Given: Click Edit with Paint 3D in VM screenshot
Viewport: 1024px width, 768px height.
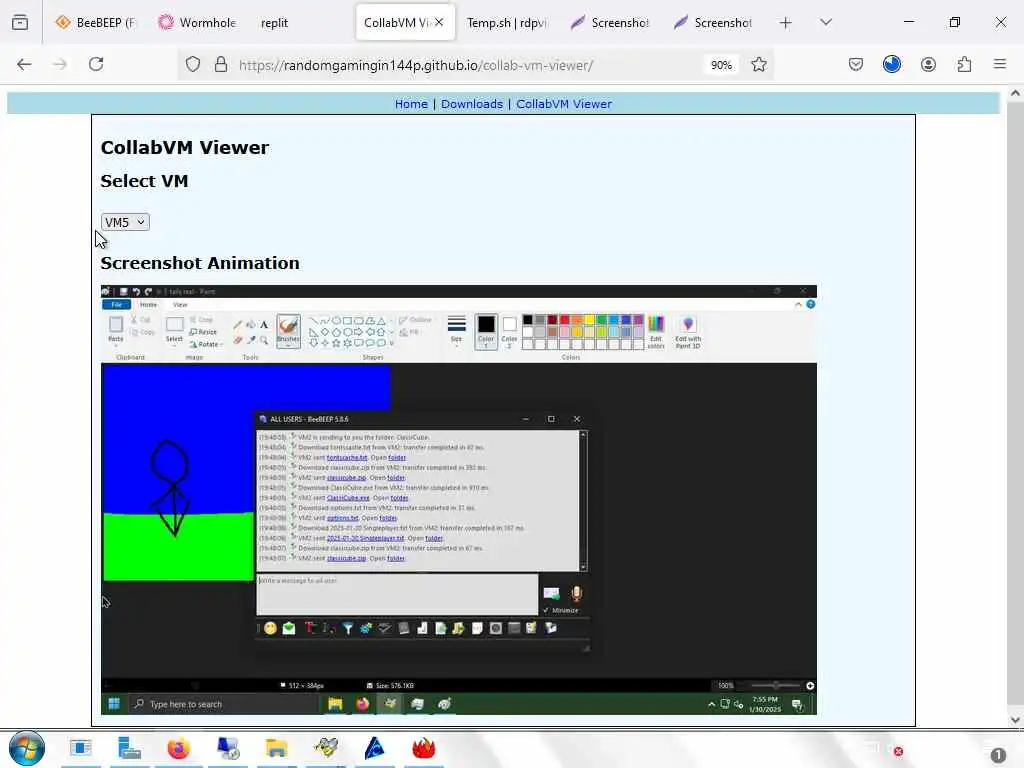Looking at the screenshot, I should point(688,331).
